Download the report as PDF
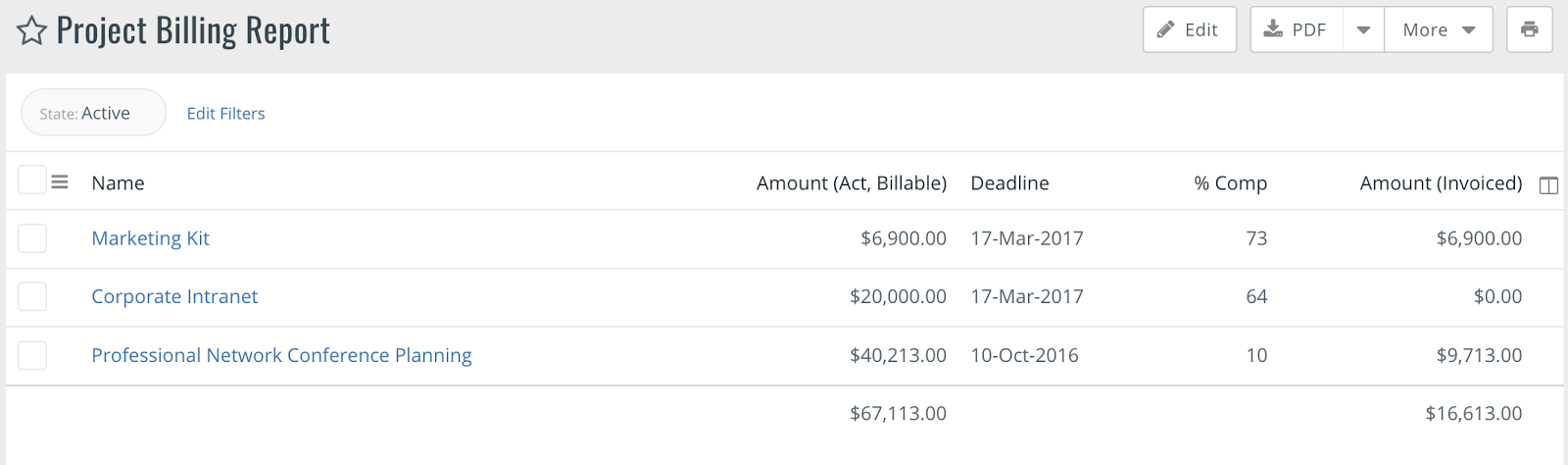 coord(1297,29)
